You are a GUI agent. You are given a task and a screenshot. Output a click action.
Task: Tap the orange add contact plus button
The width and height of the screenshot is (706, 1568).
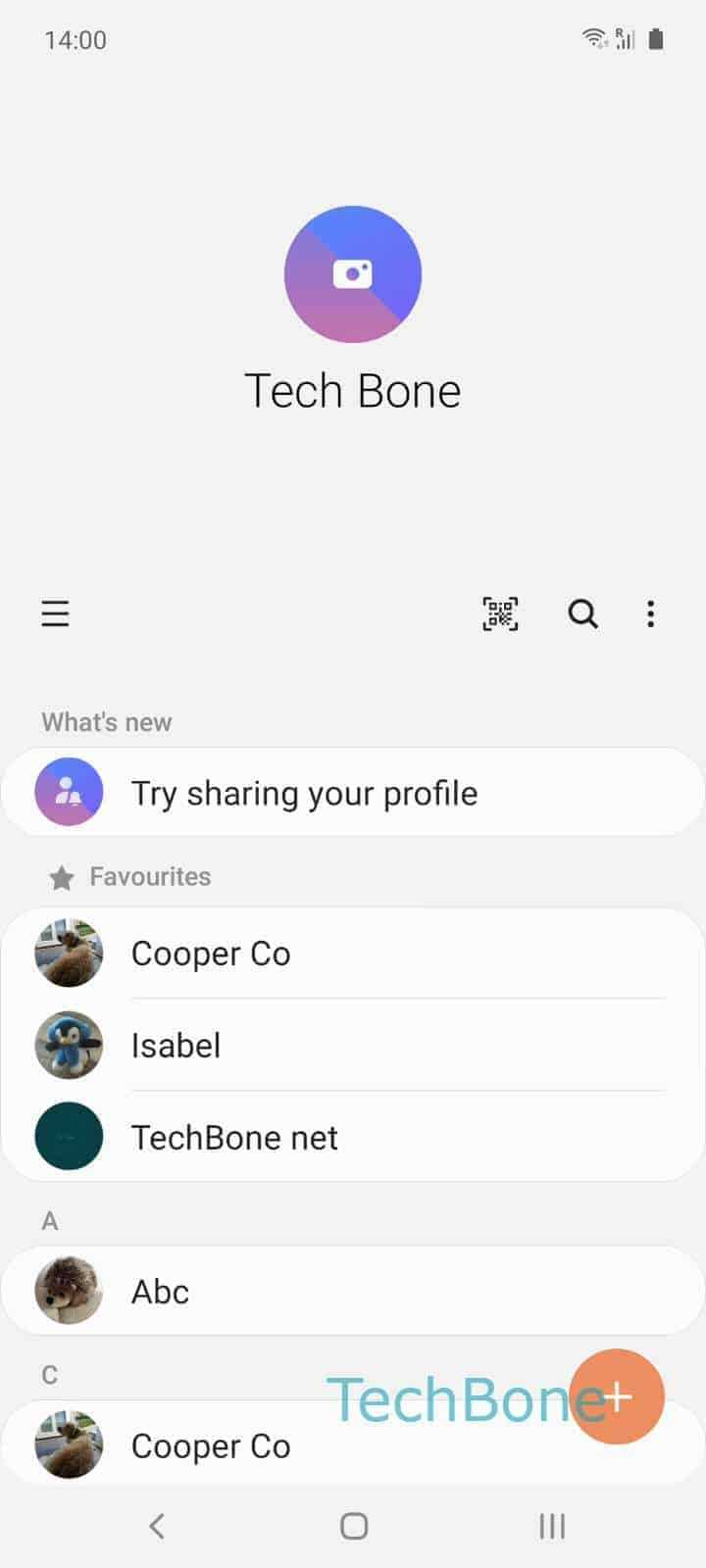click(617, 1396)
